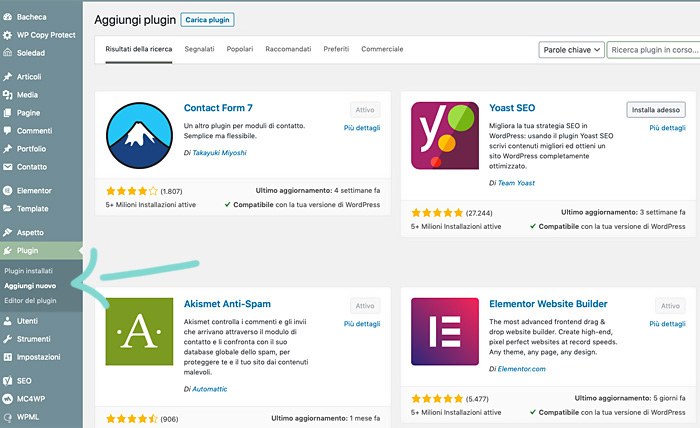Switch to the Segnalati tab
Image resolution: width=700 pixels, height=428 pixels.
coord(200,49)
